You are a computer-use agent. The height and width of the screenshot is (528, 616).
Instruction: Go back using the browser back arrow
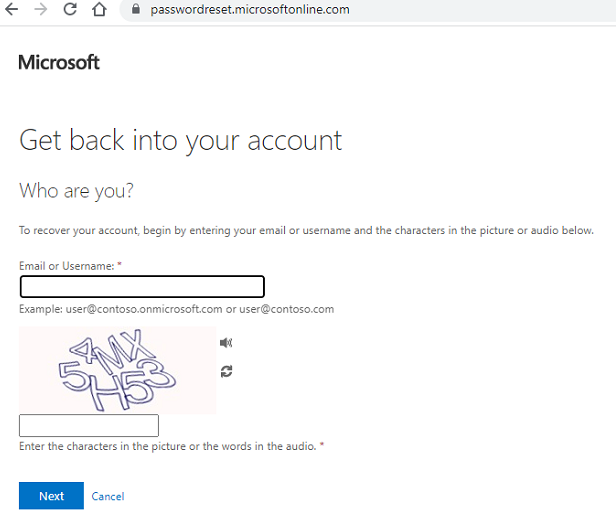[11, 9]
